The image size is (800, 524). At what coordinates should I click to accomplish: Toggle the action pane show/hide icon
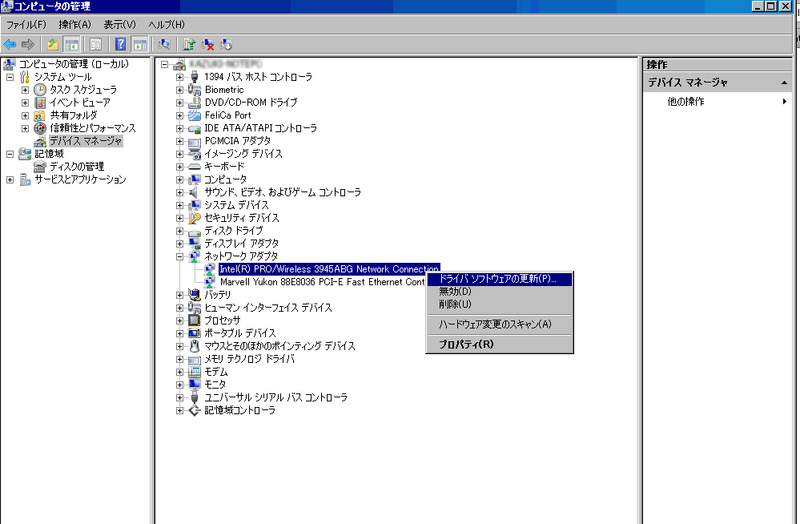click(139, 44)
